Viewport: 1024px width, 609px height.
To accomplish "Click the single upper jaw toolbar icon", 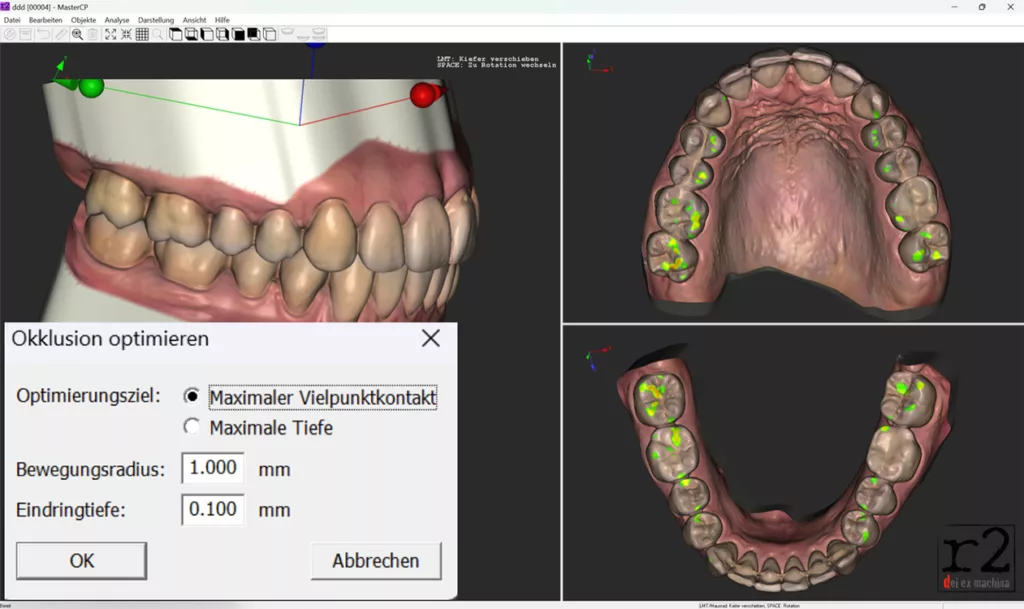I will click(288, 33).
